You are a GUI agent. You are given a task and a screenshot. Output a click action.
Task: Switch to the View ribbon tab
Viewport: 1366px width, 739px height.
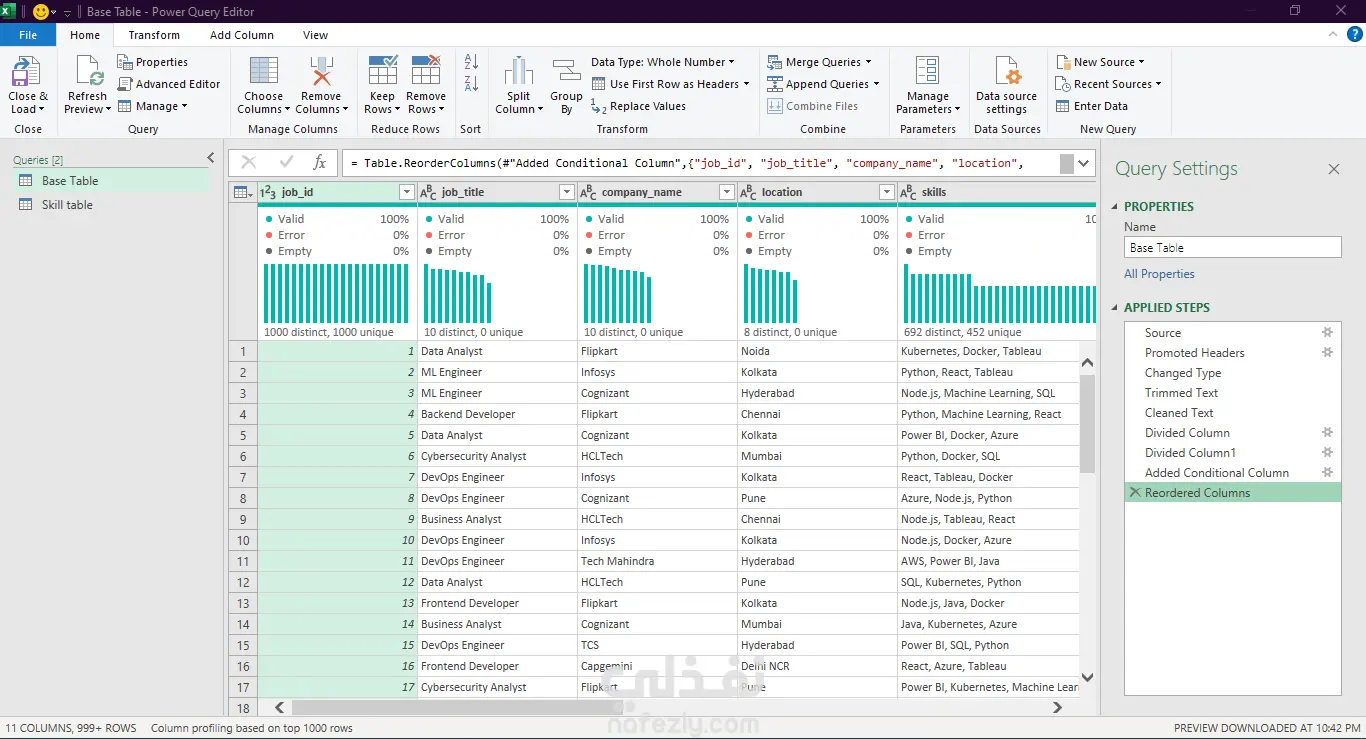[x=315, y=35]
